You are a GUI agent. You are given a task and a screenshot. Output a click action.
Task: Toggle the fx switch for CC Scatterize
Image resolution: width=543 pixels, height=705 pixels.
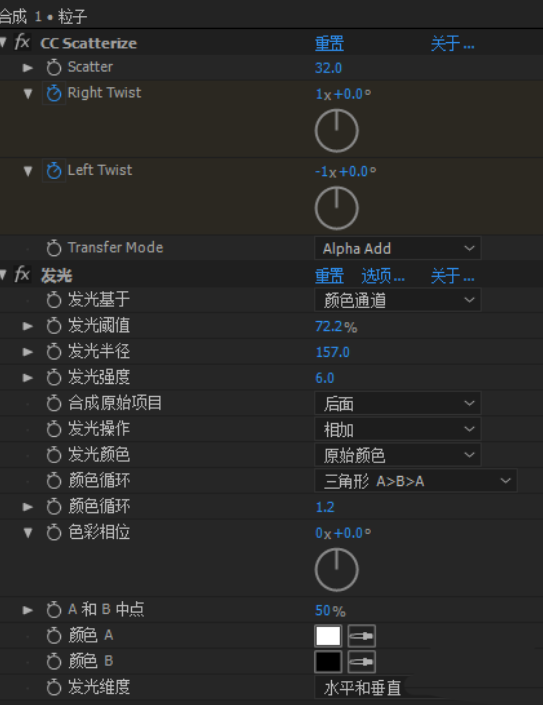click(22, 42)
